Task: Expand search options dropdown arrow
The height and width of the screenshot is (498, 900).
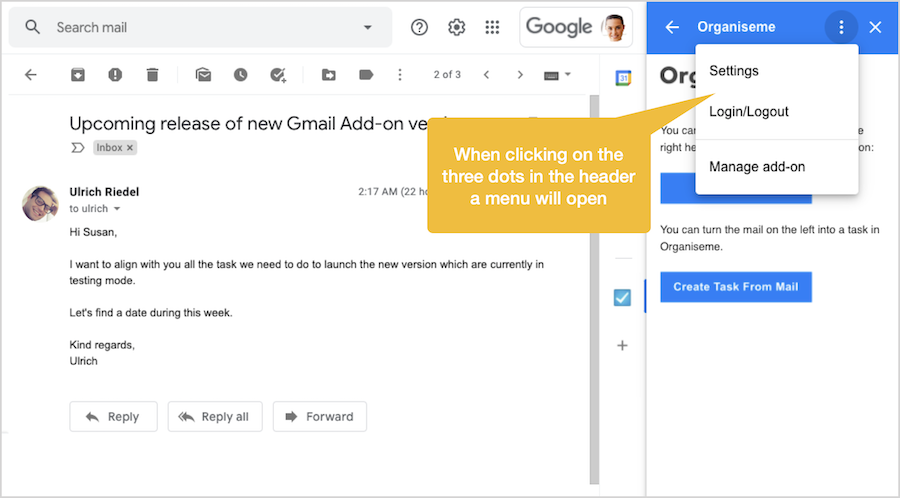Action: tap(367, 27)
